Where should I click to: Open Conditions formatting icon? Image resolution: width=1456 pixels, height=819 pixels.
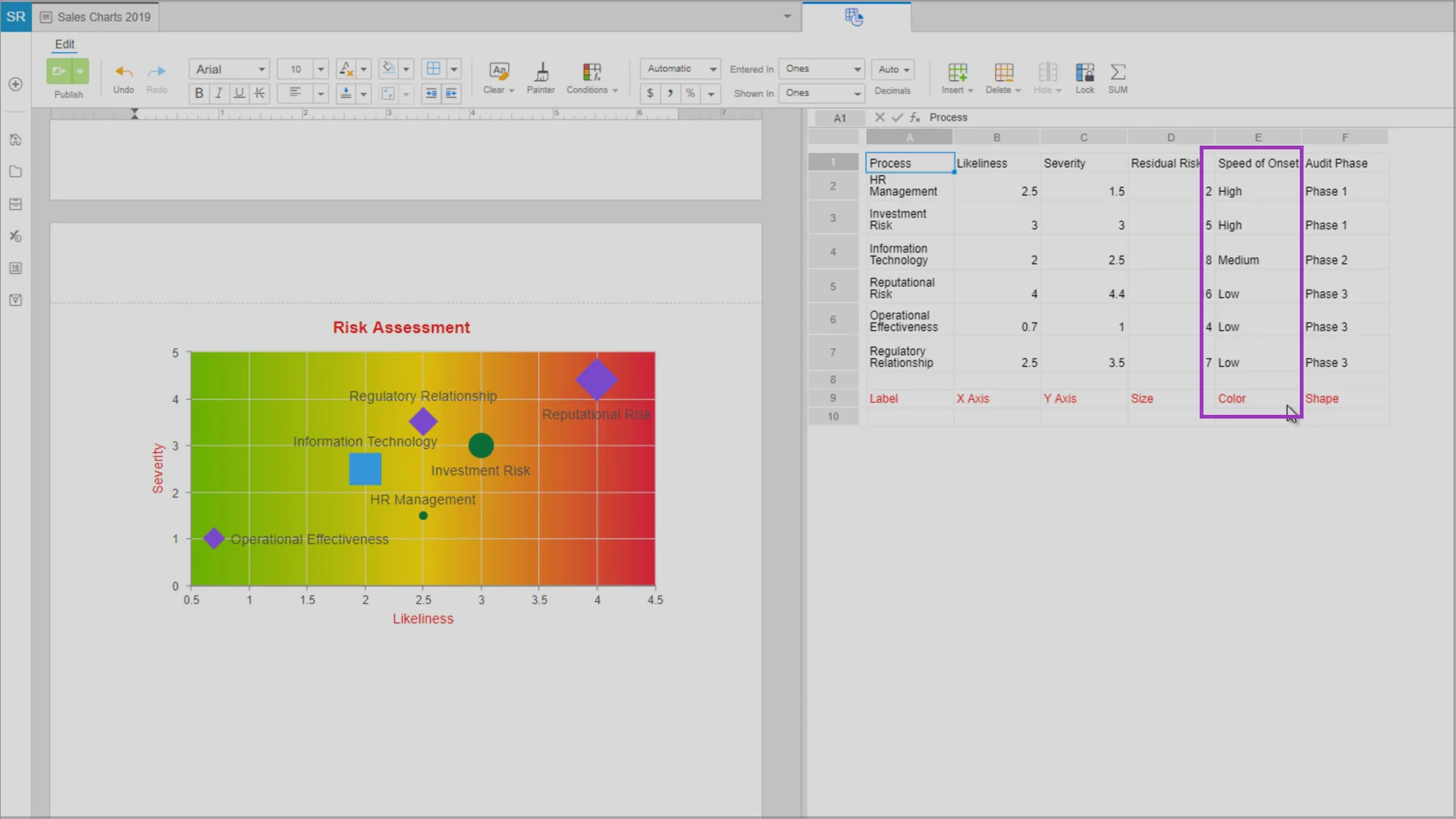click(x=591, y=72)
